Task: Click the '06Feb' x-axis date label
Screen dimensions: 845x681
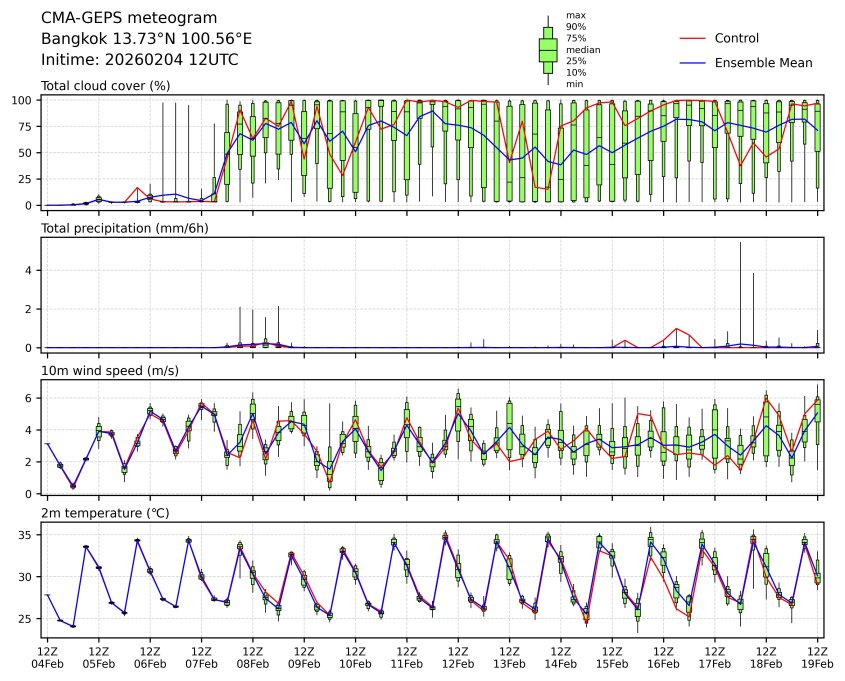Action: [150, 664]
